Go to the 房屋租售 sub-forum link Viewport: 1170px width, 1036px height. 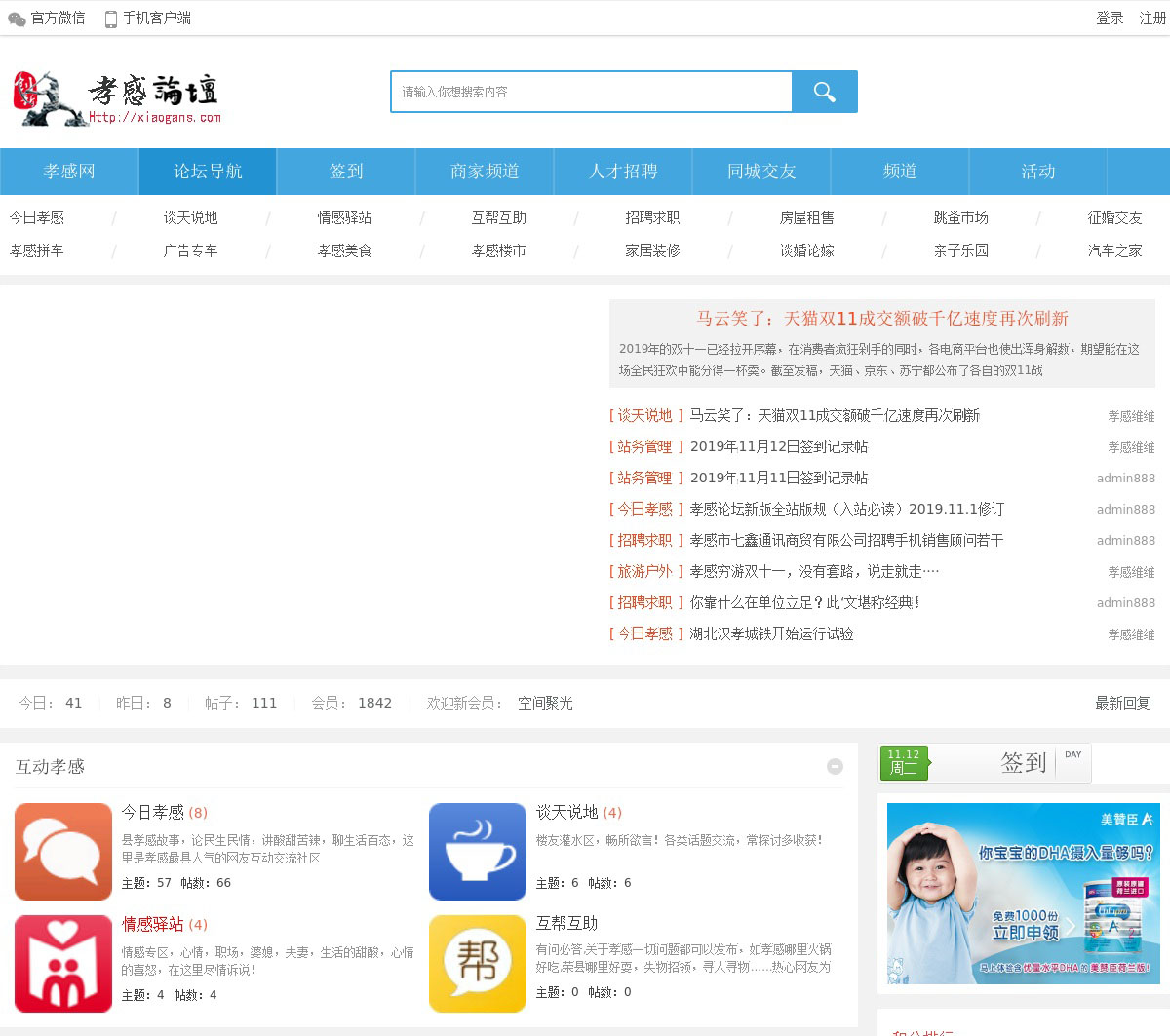806,217
